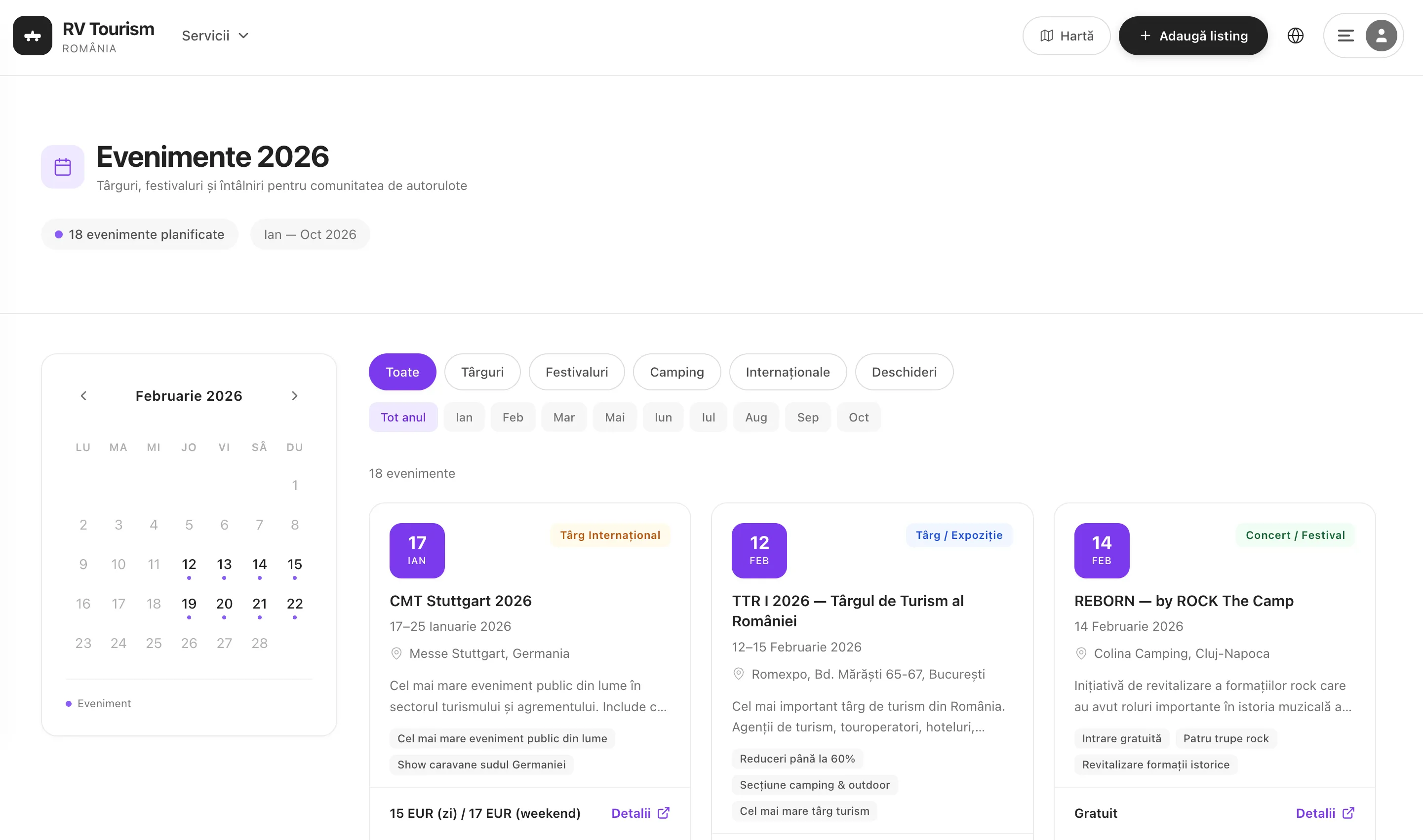
Task: Enable the Internaționale filter chip
Action: (787, 372)
